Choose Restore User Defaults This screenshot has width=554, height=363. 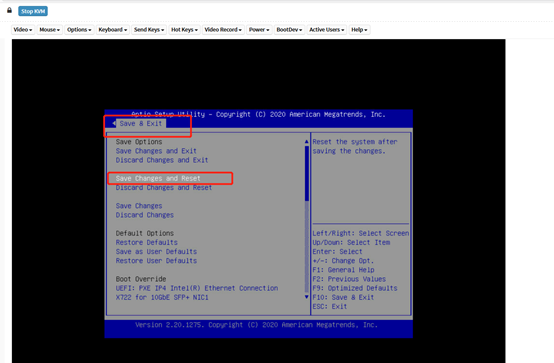156,261
